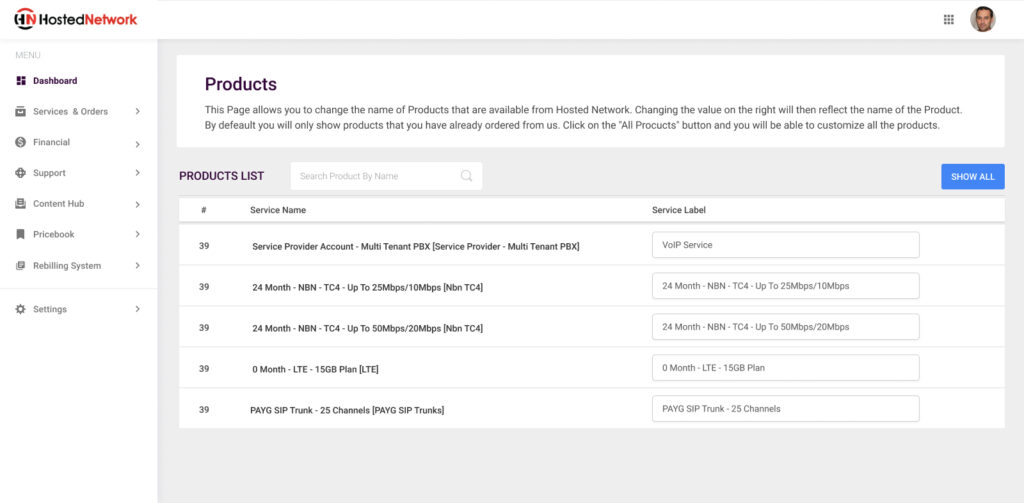Viewport: 1024px width, 503px height.
Task: Select the 25Mbps/10Mbps [Nbn TC4] service name
Action: pos(368,287)
